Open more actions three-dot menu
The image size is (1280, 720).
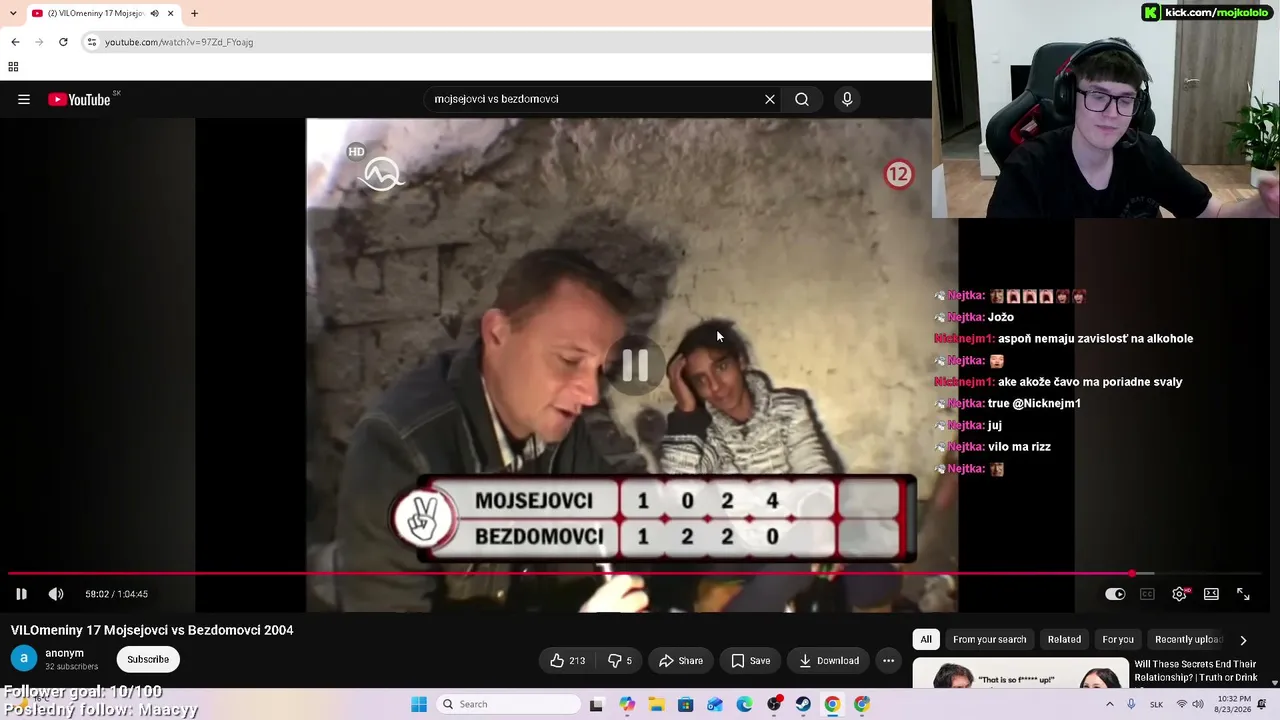point(888,660)
